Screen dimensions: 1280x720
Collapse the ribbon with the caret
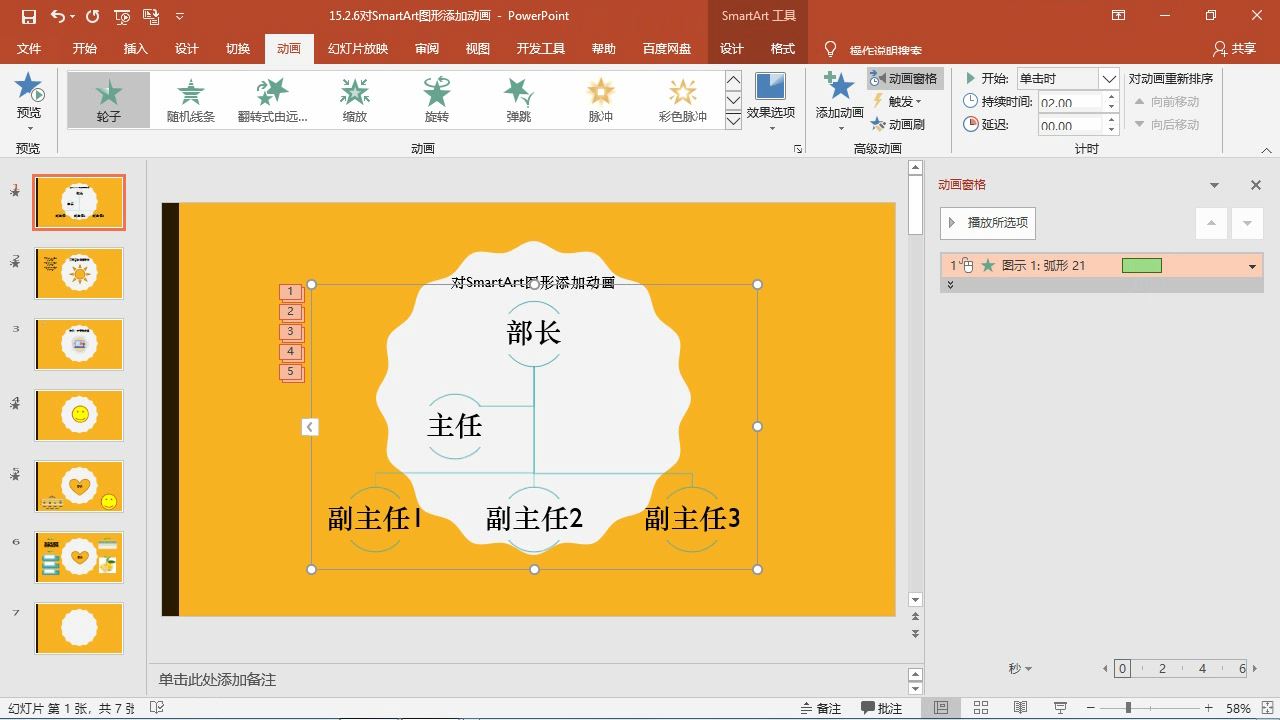pos(1266,150)
